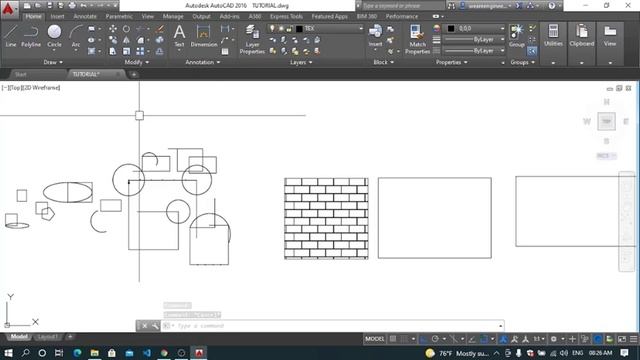Screen dimensions: 640x360
Task: Open File Explorer from the taskbar
Action: click(94, 353)
